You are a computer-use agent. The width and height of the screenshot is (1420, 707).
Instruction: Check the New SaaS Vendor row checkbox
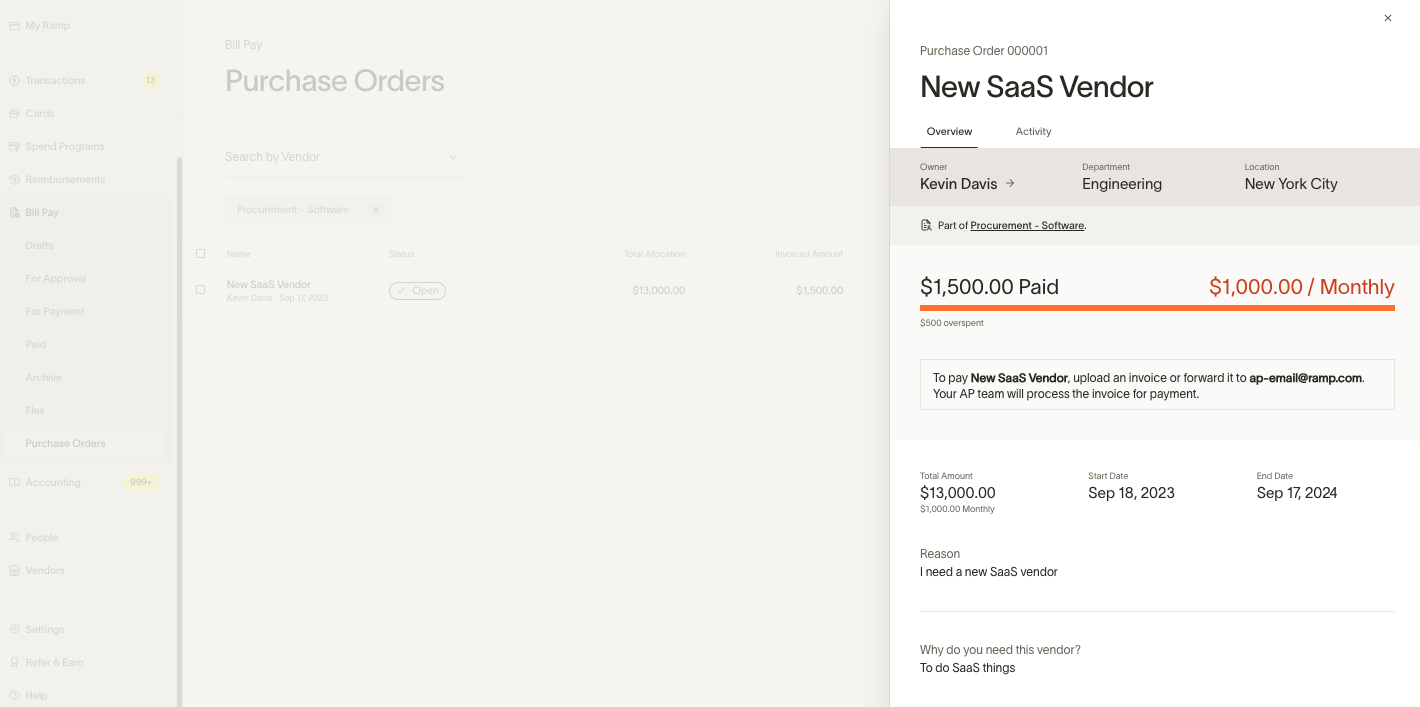coord(200,290)
